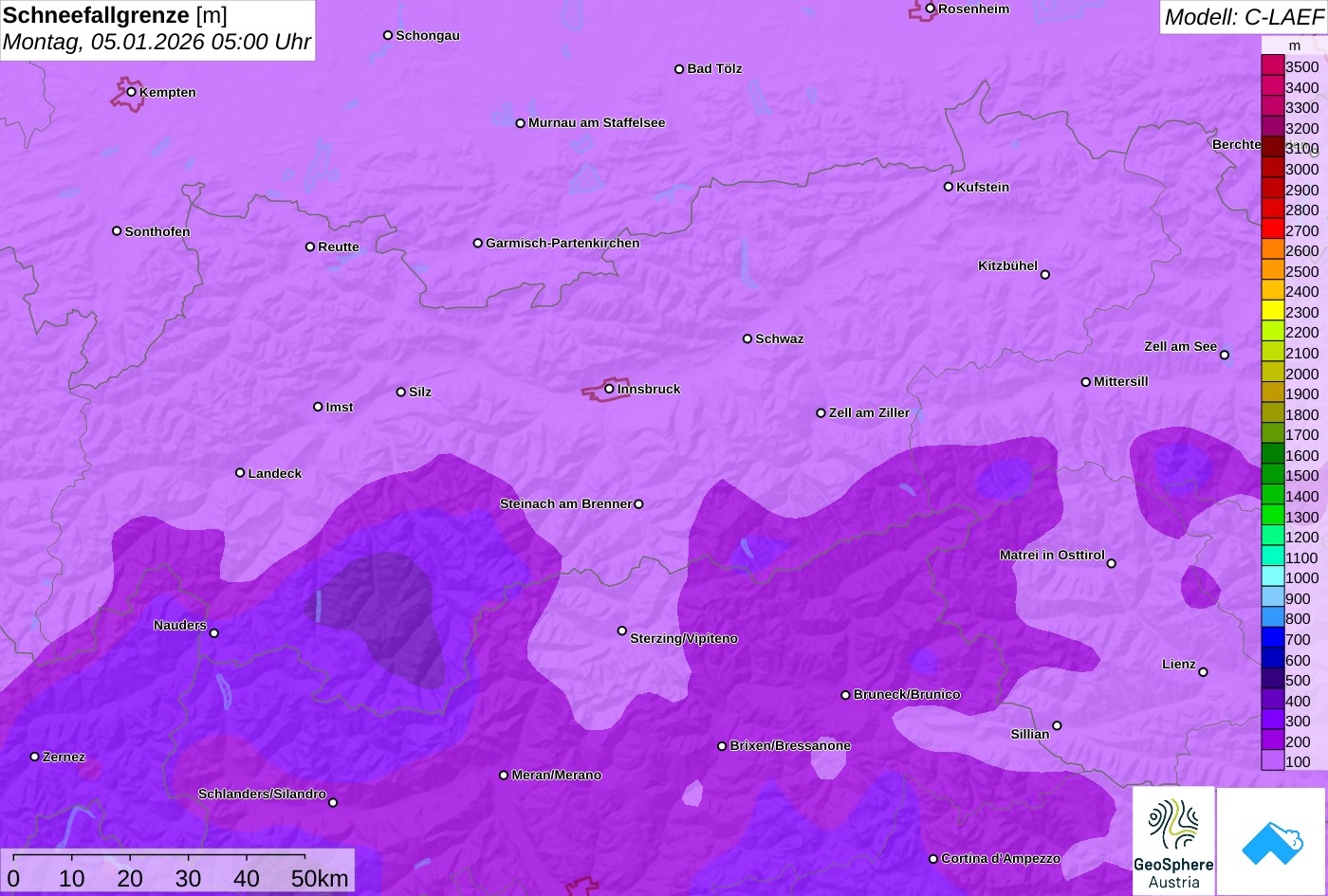Click the Innsbruck city marker dot
Image resolution: width=1328 pixels, height=896 pixels.
609,389
